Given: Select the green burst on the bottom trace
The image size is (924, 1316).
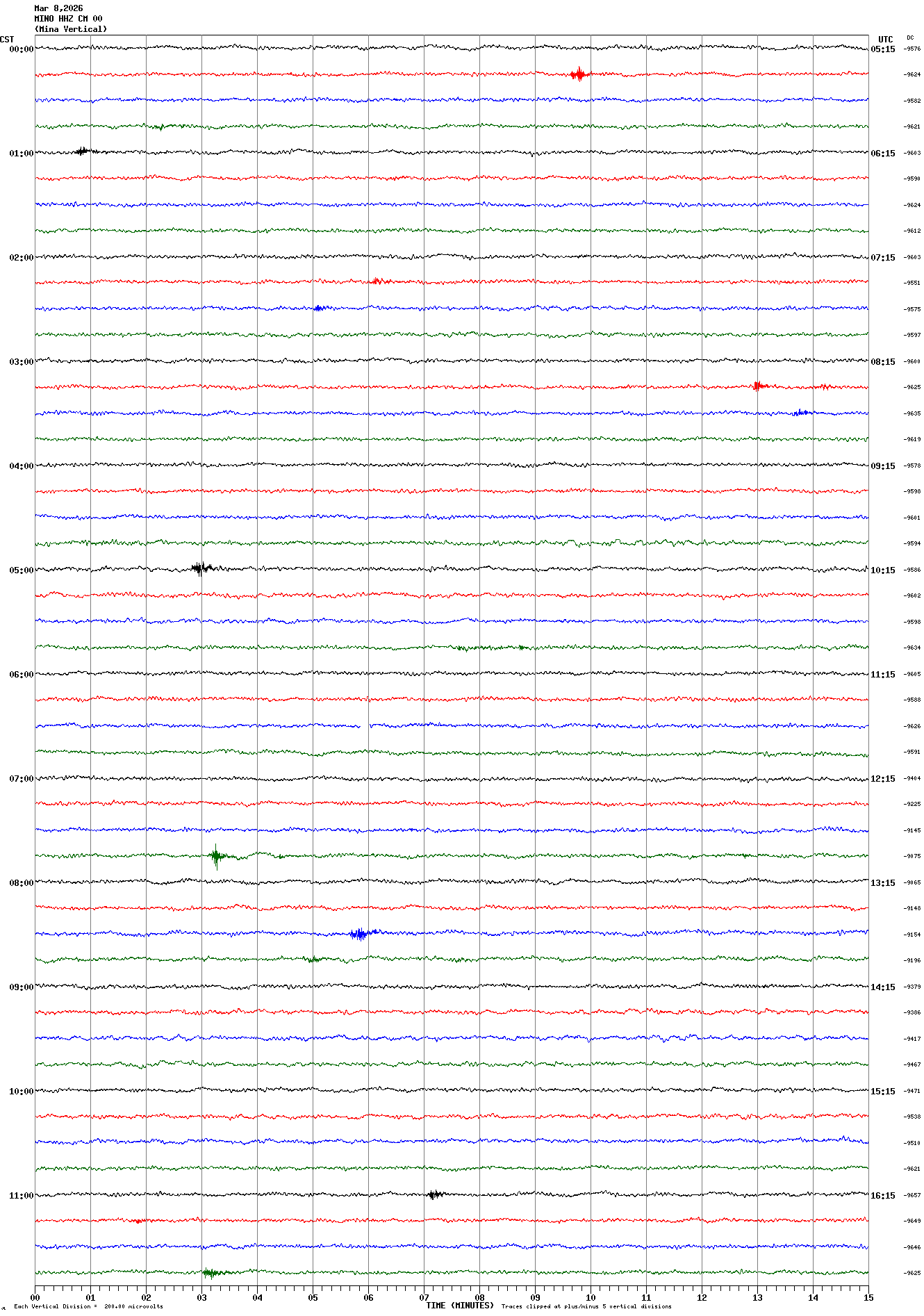Looking at the screenshot, I should [211, 1273].
